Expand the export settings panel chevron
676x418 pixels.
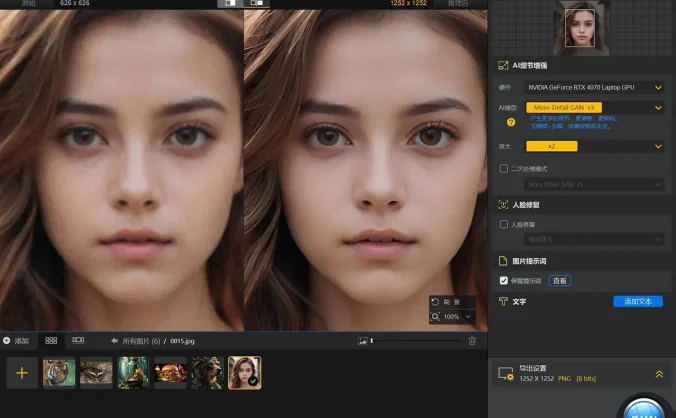click(659, 374)
